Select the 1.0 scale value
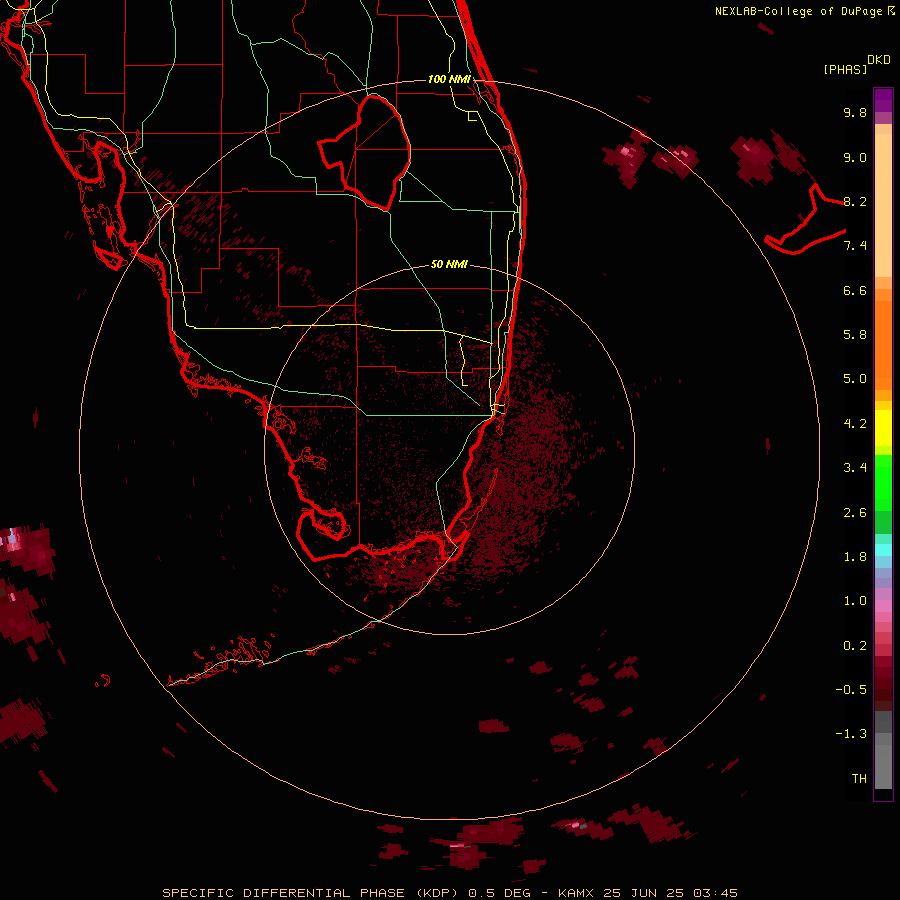 pyautogui.click(x=855, y=601)
